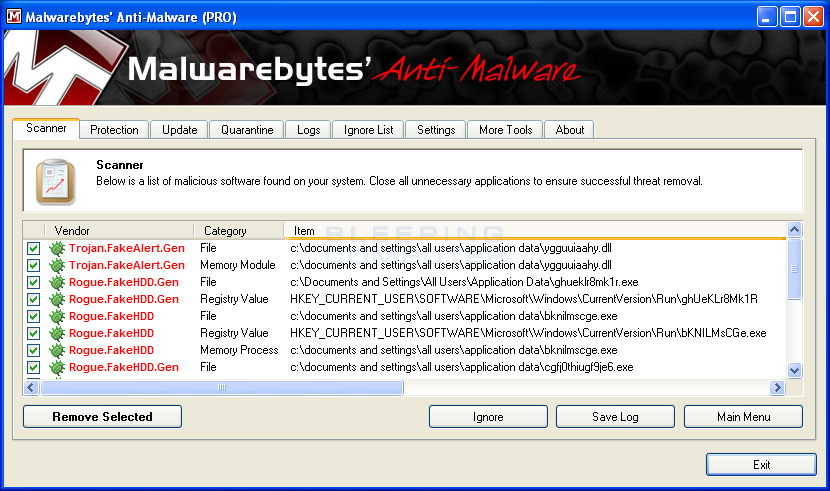This screenshot has height=491, width=830.
Task: Open the Settings tab
Action: coord(436,130)
